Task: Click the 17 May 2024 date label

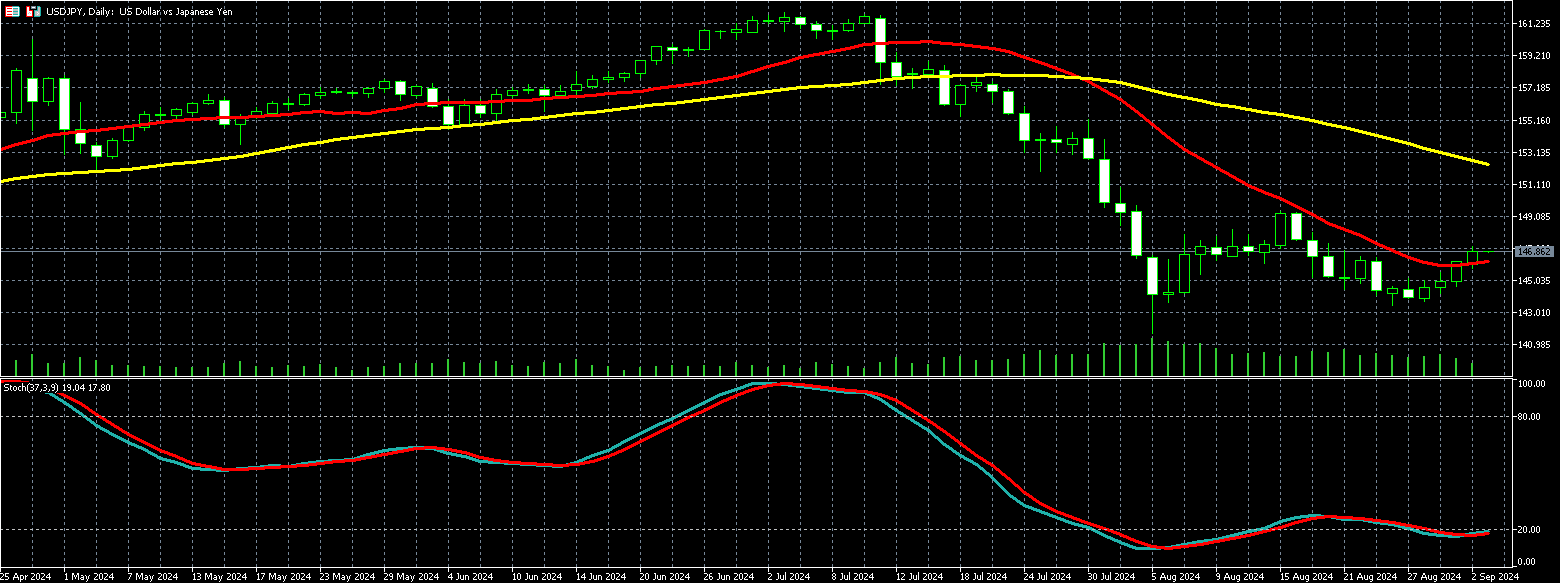Action: point(283,577)
